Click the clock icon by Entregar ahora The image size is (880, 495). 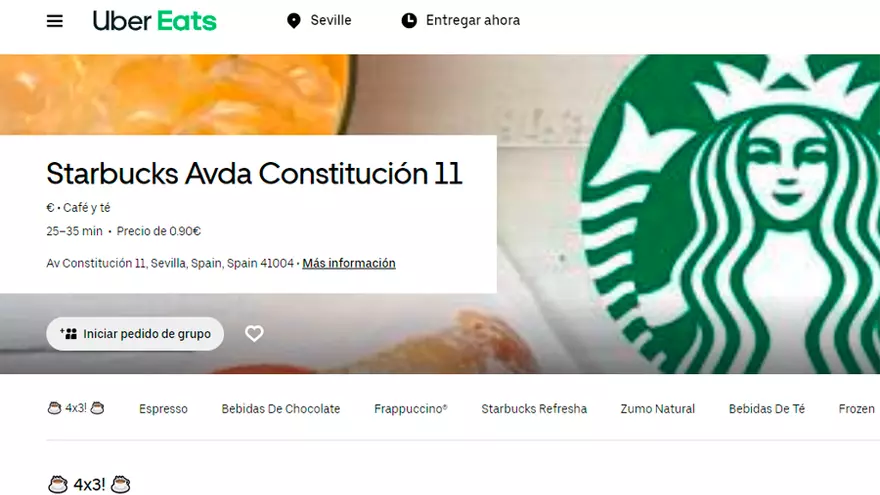[x=409, y=21]
